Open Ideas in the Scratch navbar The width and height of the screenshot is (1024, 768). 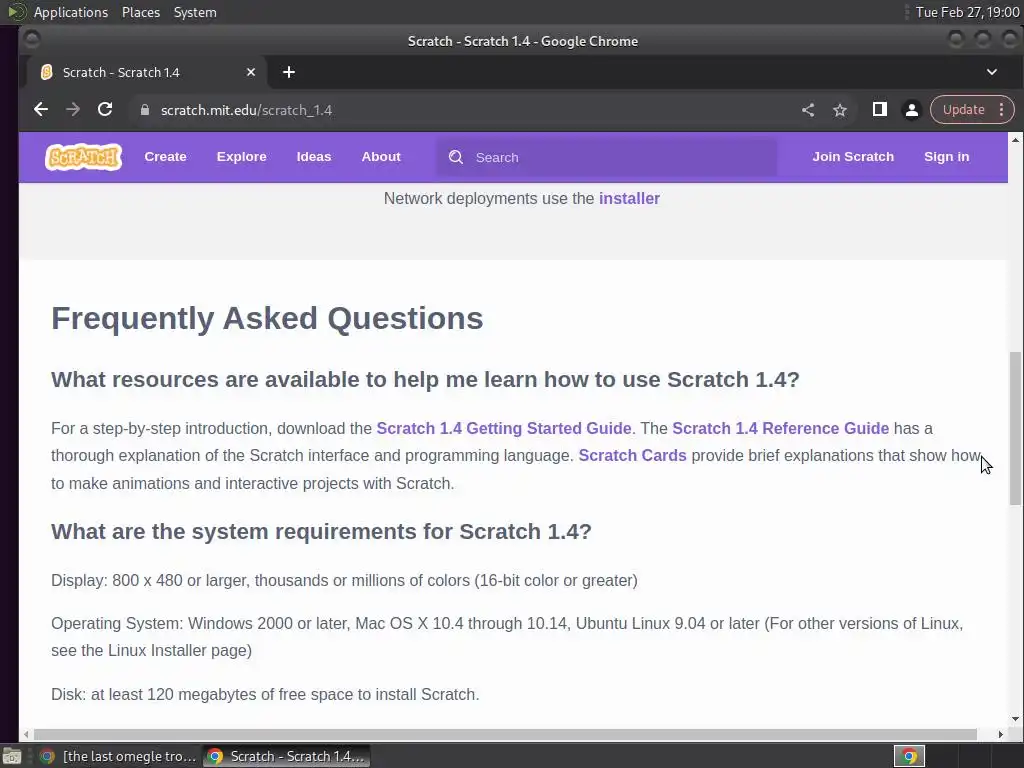(x=313, y=157)
